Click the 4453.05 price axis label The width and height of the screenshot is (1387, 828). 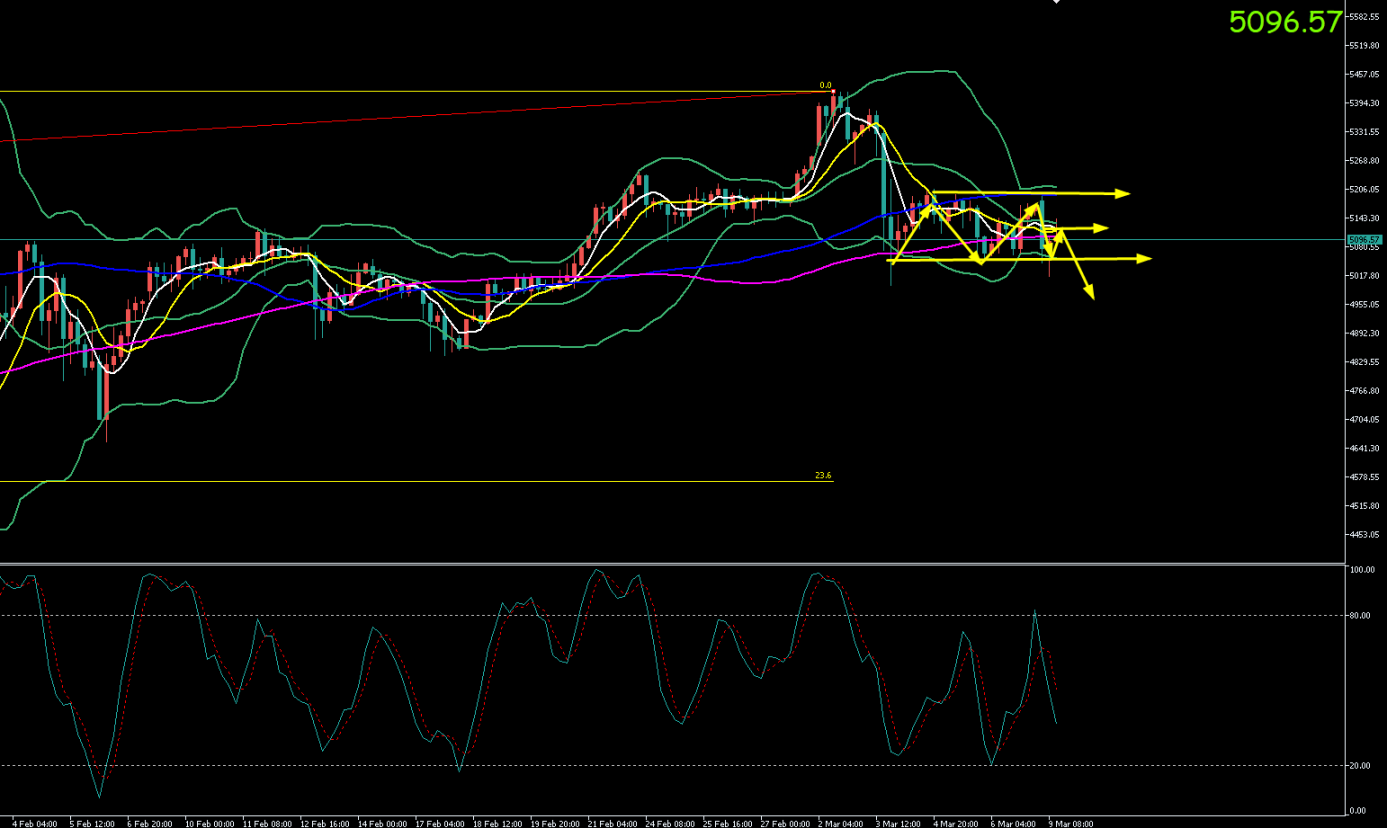pyautogui.click(x=1366, y=535)
